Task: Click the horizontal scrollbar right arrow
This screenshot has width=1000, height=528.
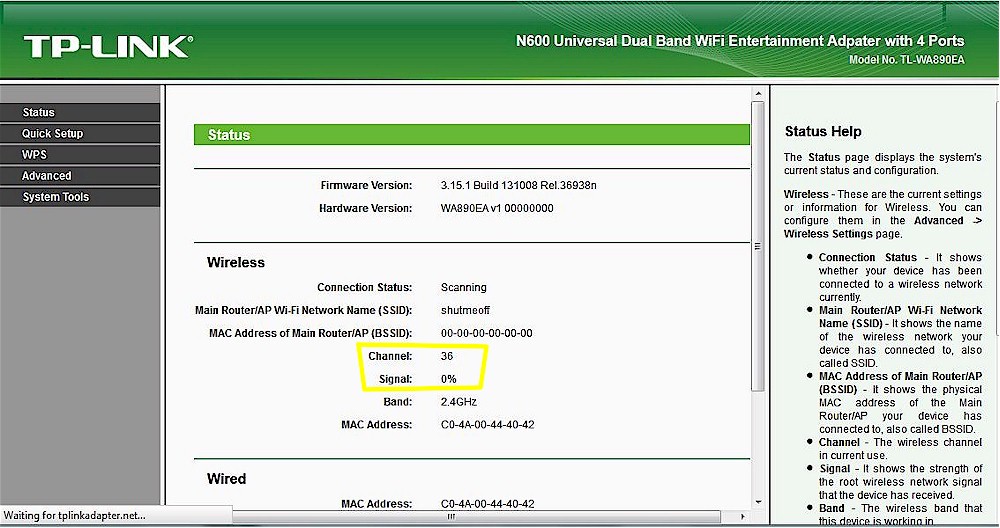Action: coord(742,516)
